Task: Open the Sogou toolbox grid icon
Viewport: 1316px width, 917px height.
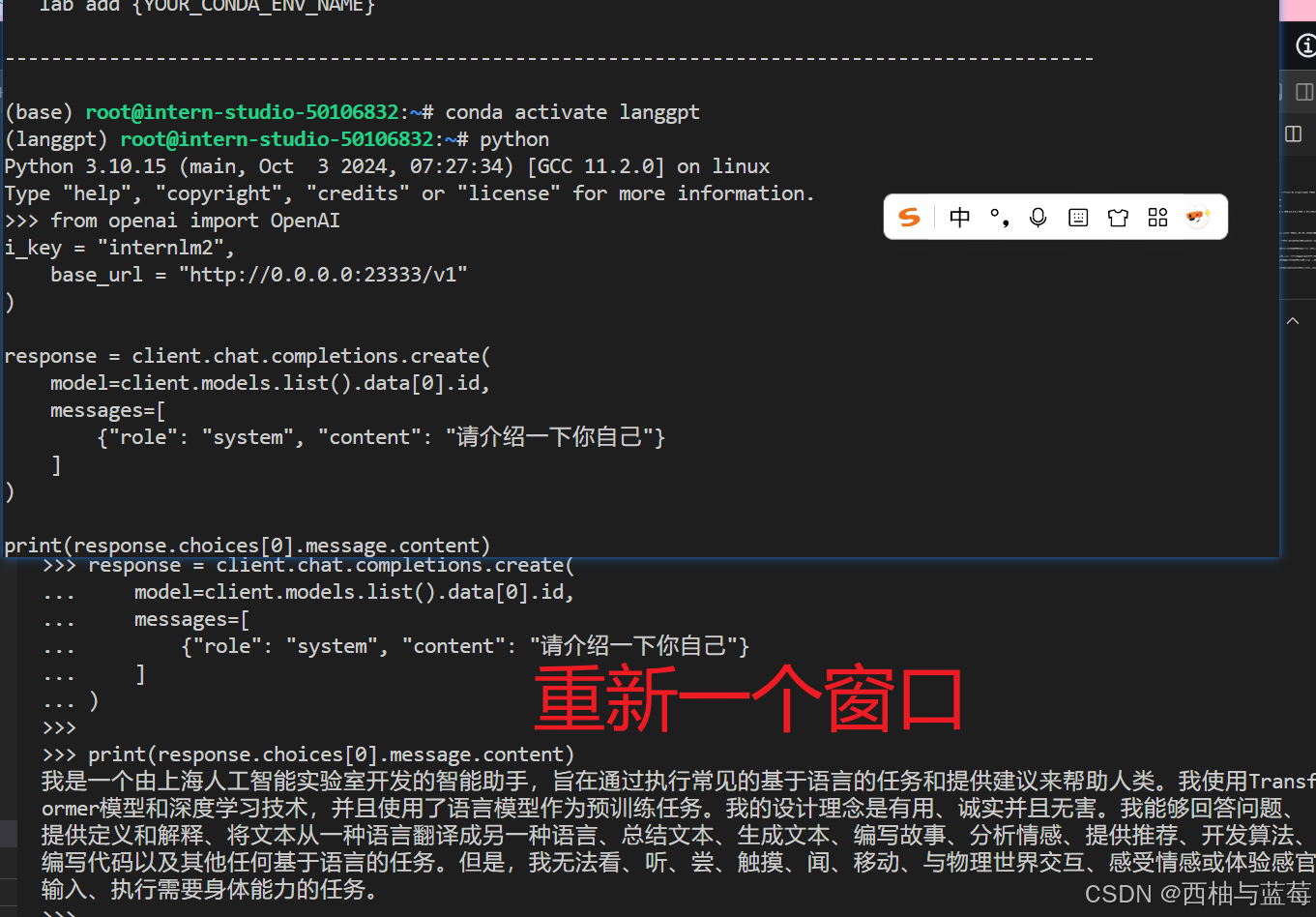Action: pyautogui.click(x=1157, y=218)
